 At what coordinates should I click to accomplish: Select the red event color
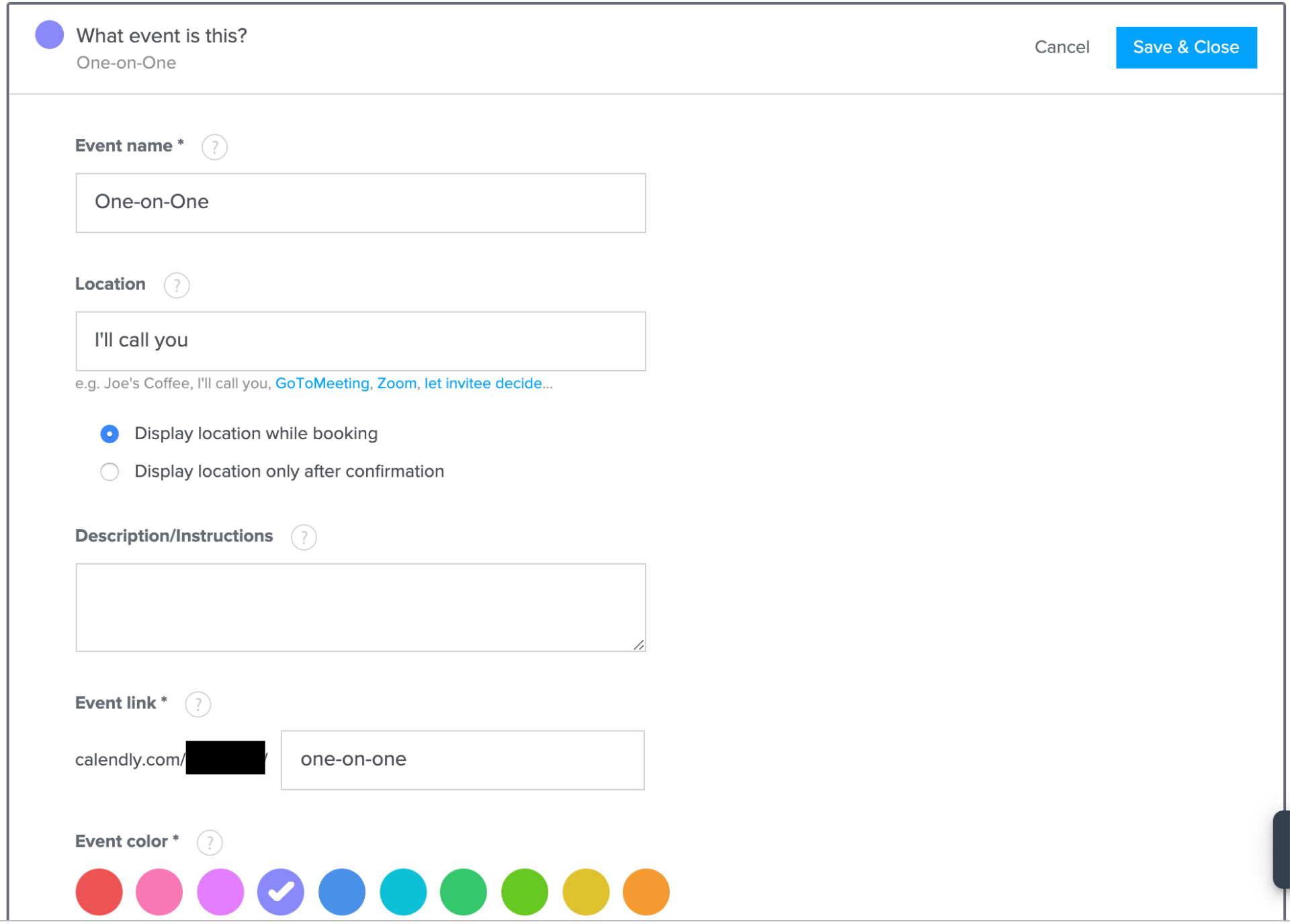[99, 892]
